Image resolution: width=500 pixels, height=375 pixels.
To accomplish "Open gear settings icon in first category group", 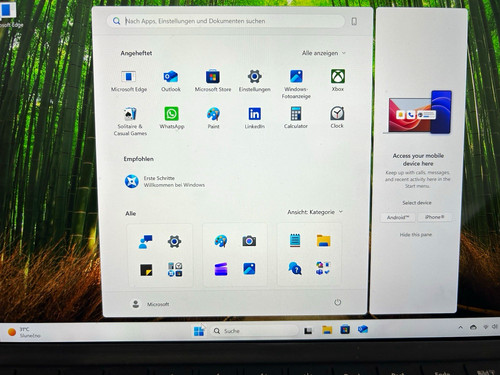I will pyautogui.click(x=174, y=241).
